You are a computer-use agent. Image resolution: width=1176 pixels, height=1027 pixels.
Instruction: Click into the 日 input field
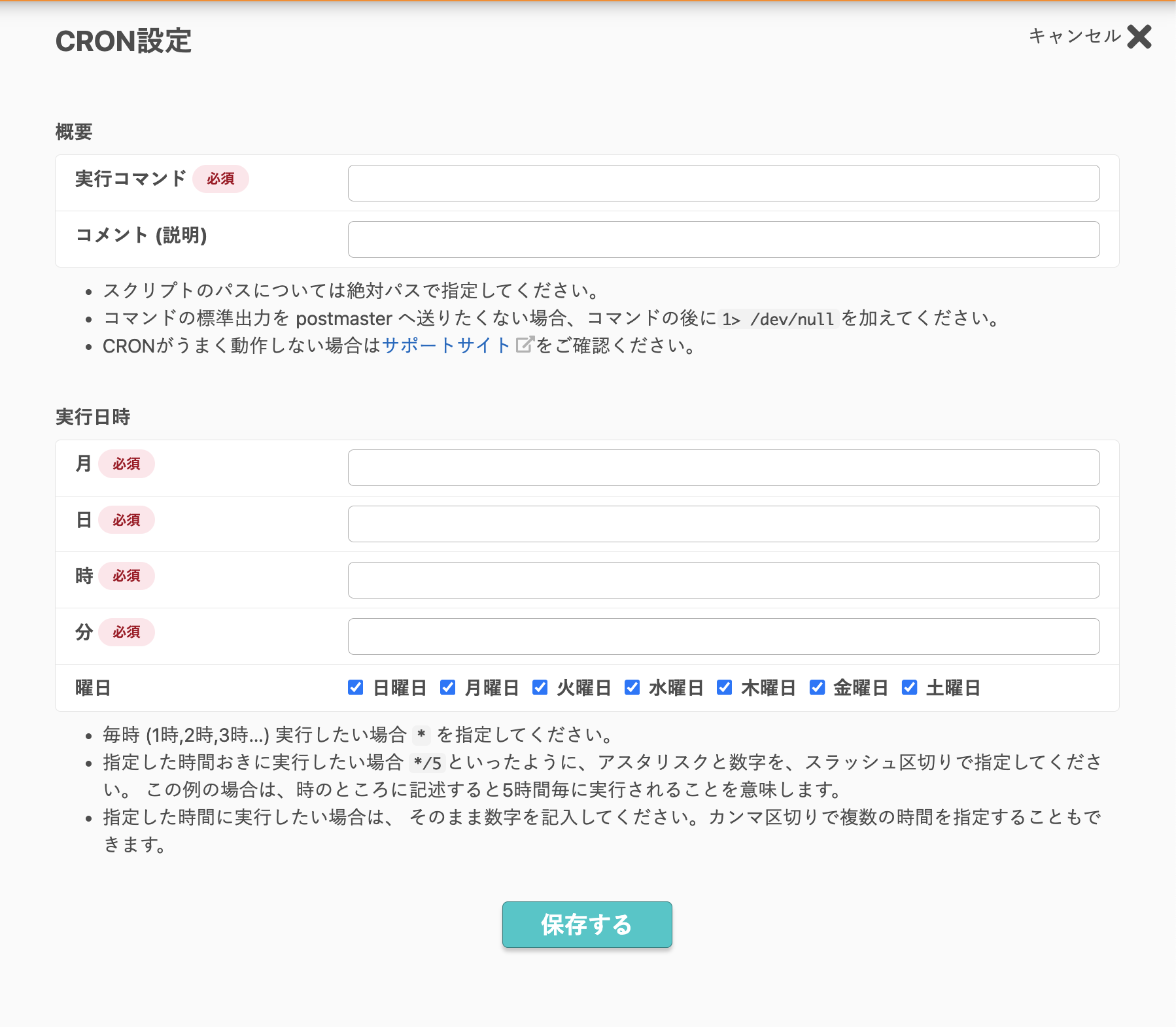click(x=723, y=524)
